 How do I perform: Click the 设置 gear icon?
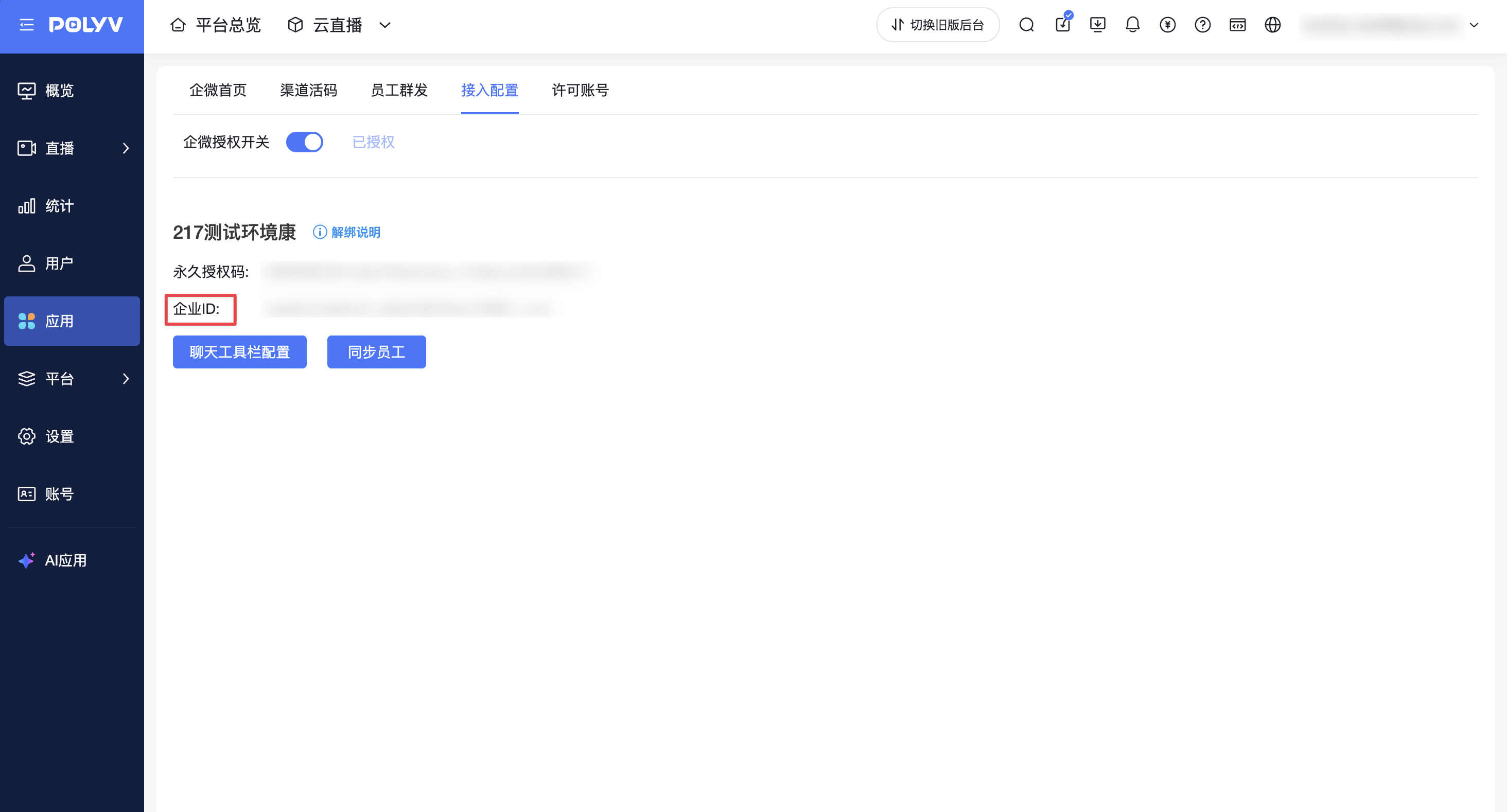(x=27, y=436)
